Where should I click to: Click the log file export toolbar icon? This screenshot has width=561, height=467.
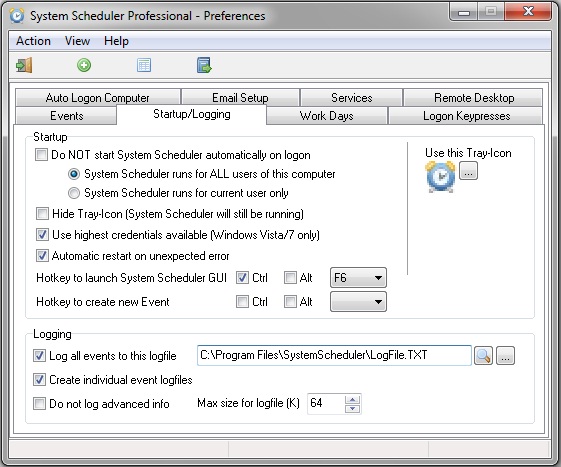(204, 65)
